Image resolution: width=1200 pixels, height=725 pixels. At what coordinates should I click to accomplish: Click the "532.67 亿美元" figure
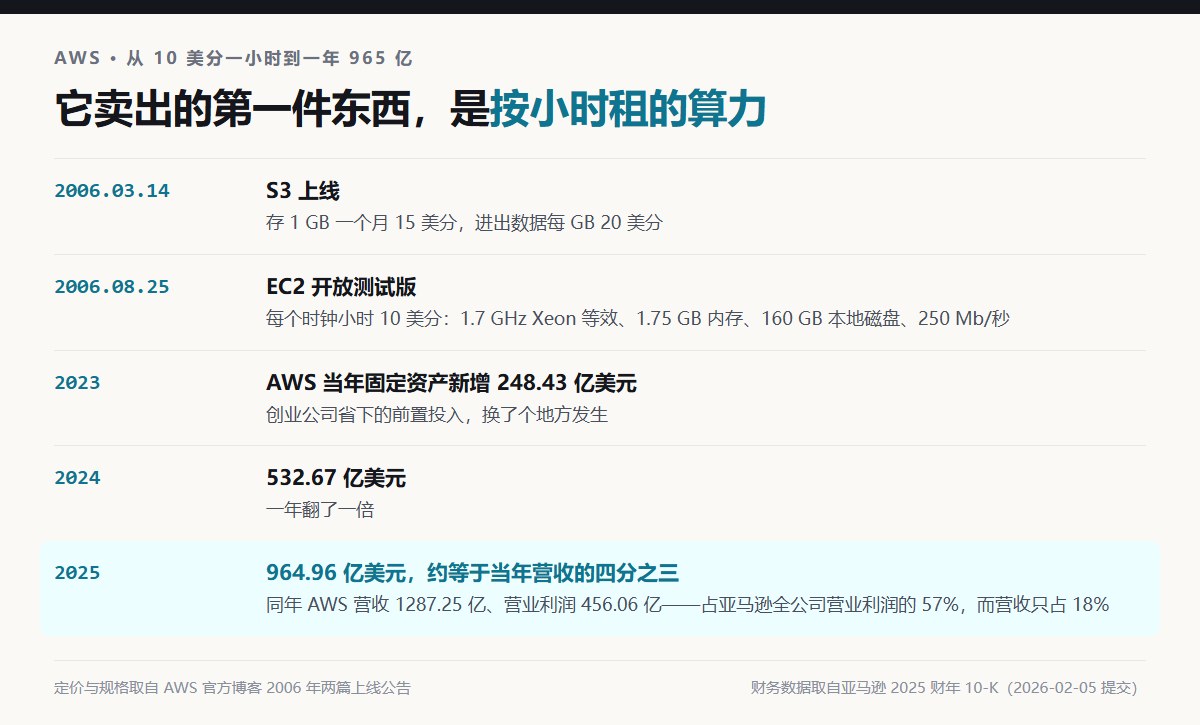point(336,478)
